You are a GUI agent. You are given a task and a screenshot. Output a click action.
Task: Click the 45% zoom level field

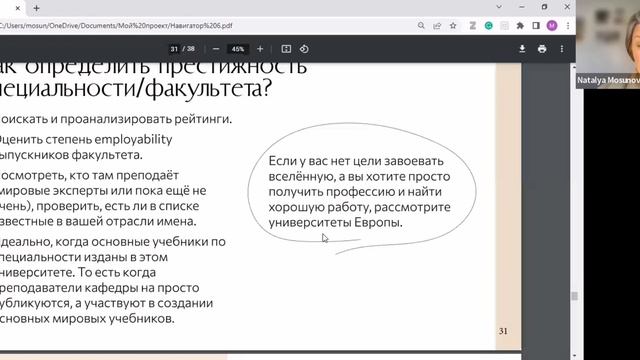(238, 49)
